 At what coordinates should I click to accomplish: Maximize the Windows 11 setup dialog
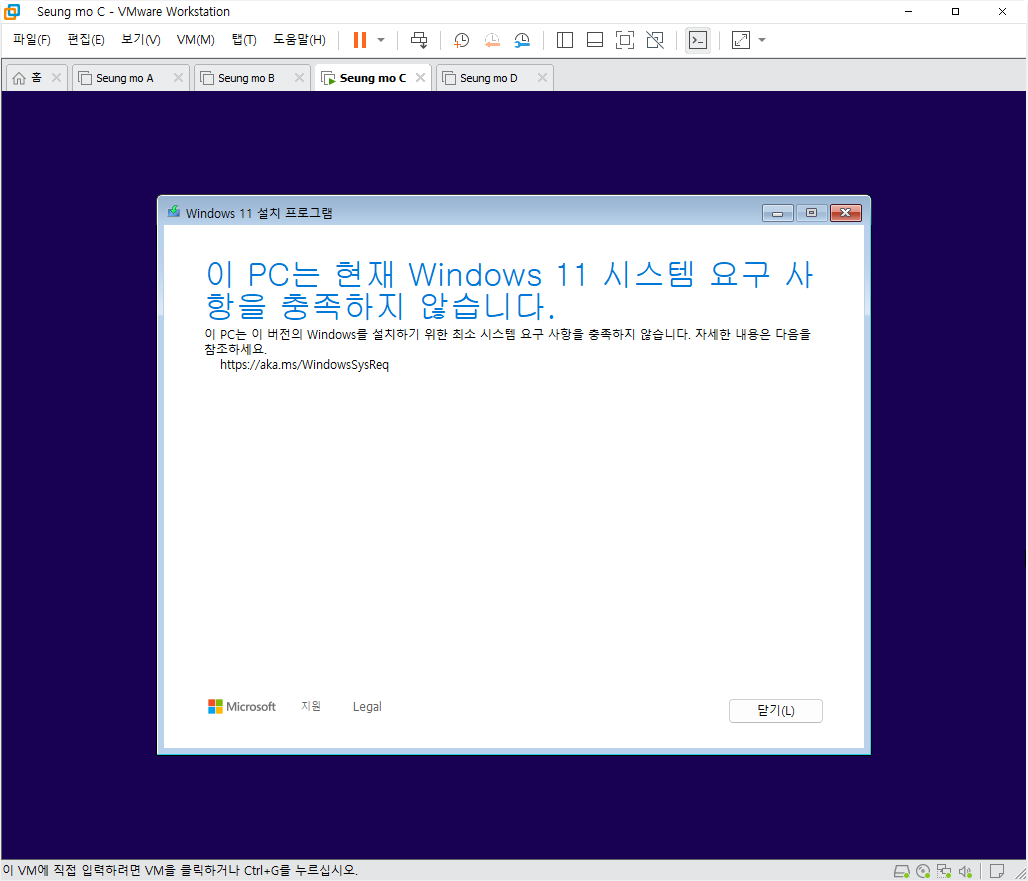(x=811, y=213)
